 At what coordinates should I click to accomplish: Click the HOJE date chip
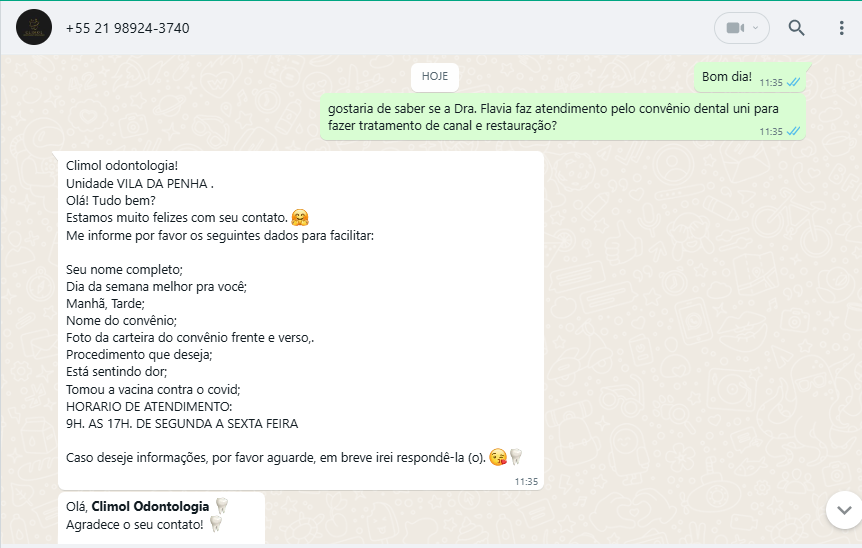(x=435, y=76)
